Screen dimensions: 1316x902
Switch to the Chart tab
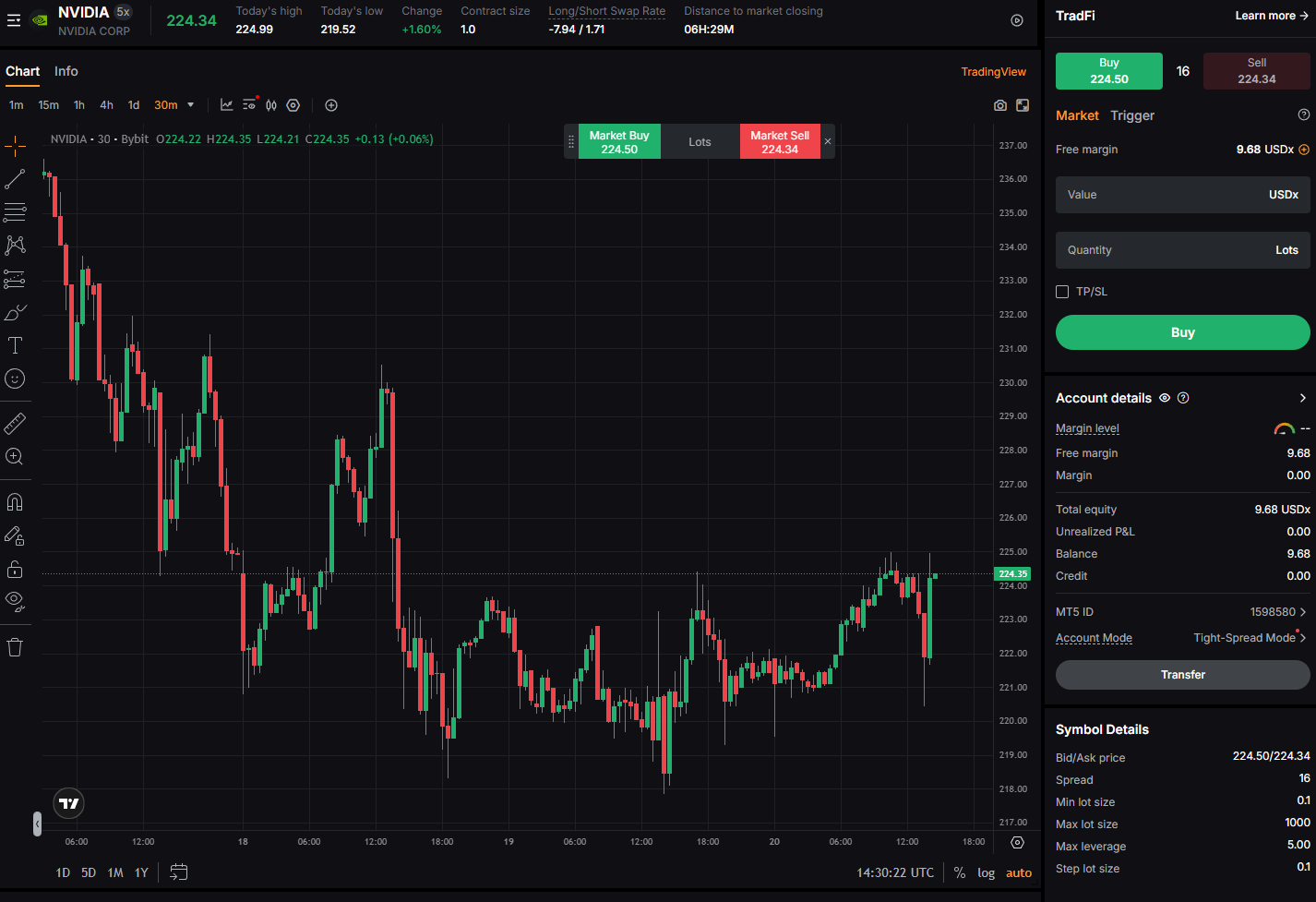tap(22, 71)
